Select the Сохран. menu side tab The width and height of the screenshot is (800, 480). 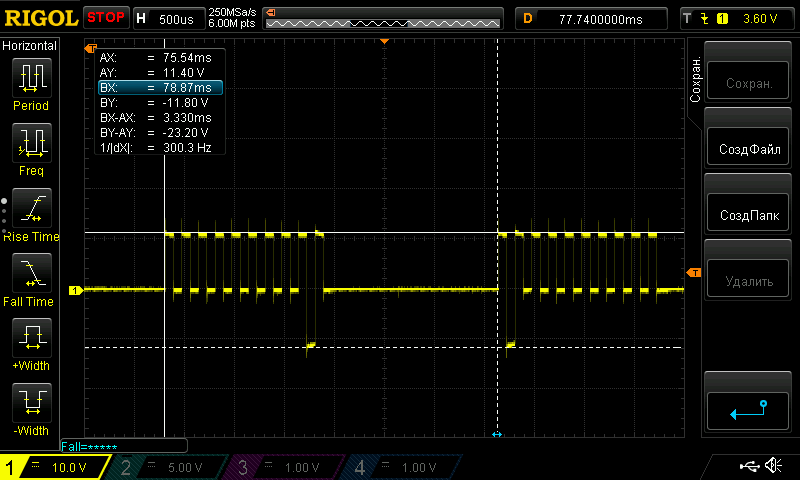click(695, 80)
